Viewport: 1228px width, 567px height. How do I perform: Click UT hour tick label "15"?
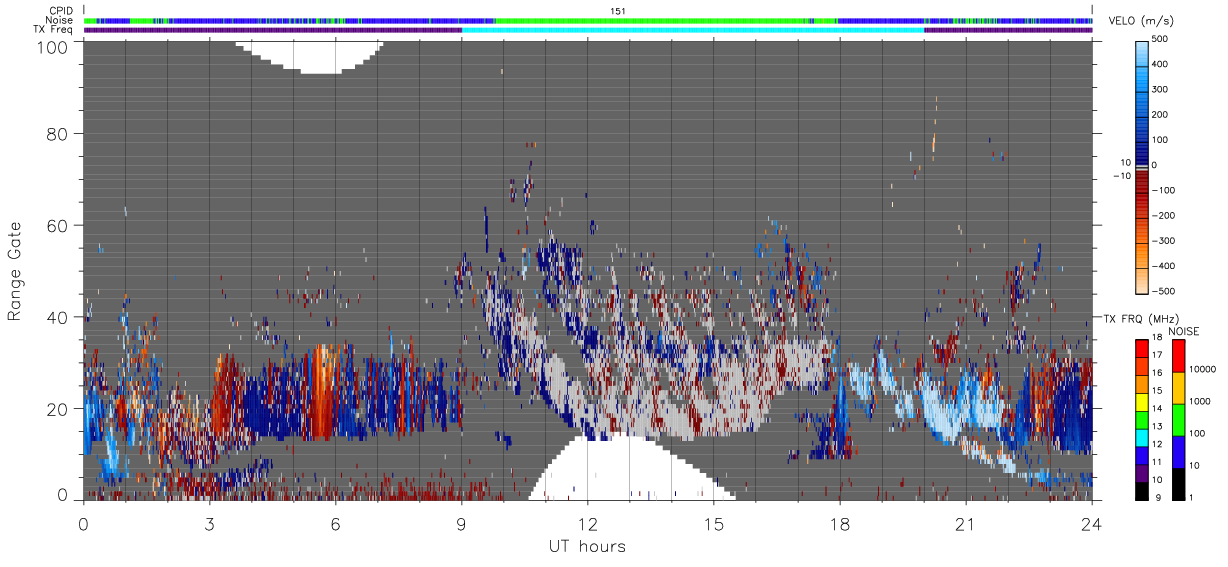point(714,524)
